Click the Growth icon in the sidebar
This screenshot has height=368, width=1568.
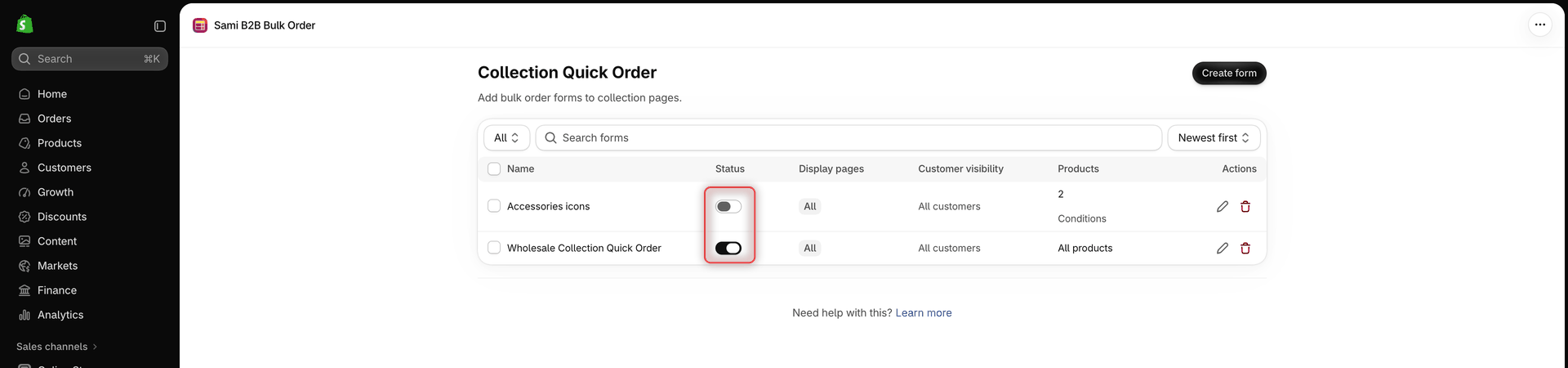24,192
